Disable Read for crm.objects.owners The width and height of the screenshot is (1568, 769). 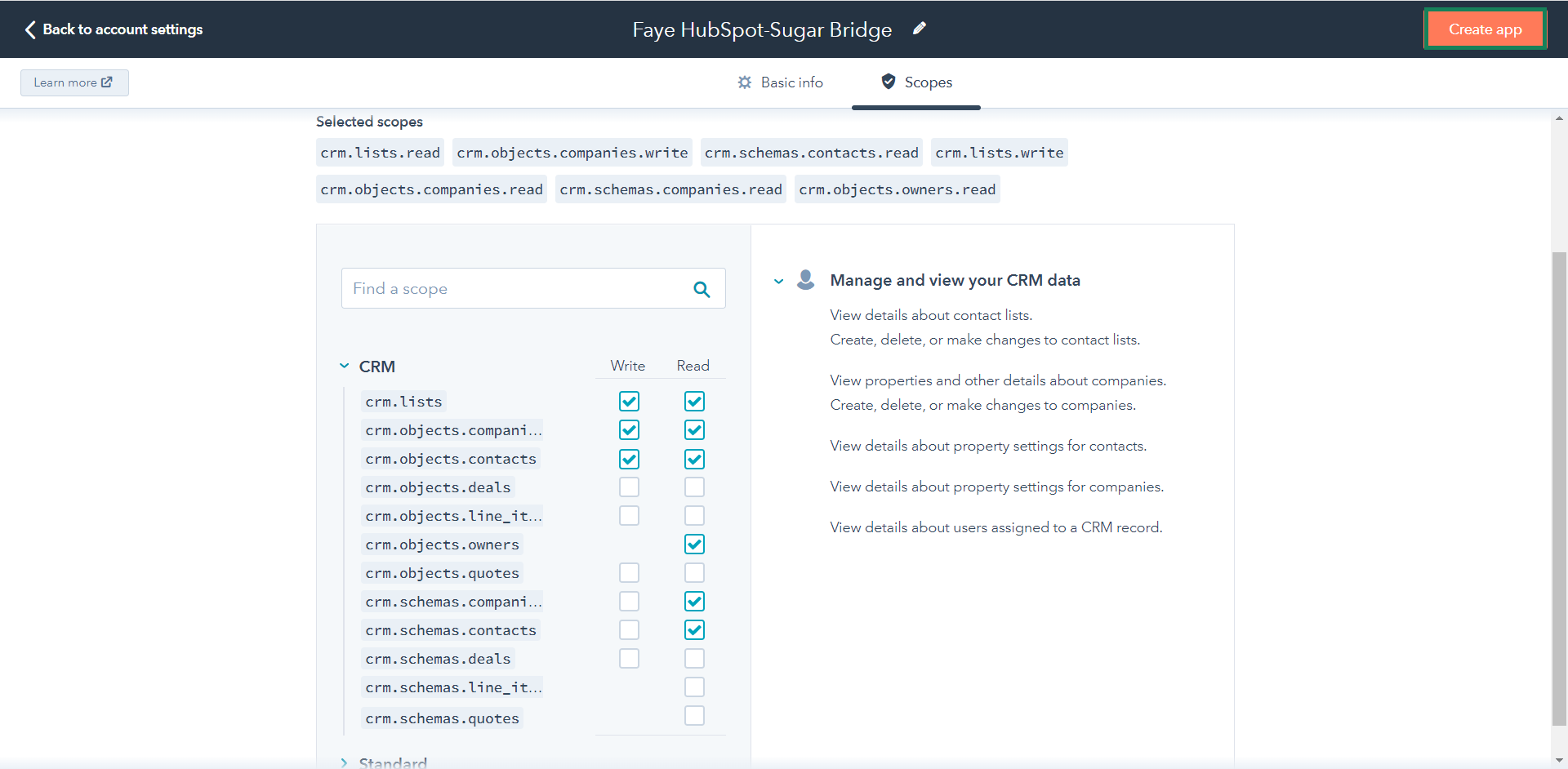[x=694, y=545]
